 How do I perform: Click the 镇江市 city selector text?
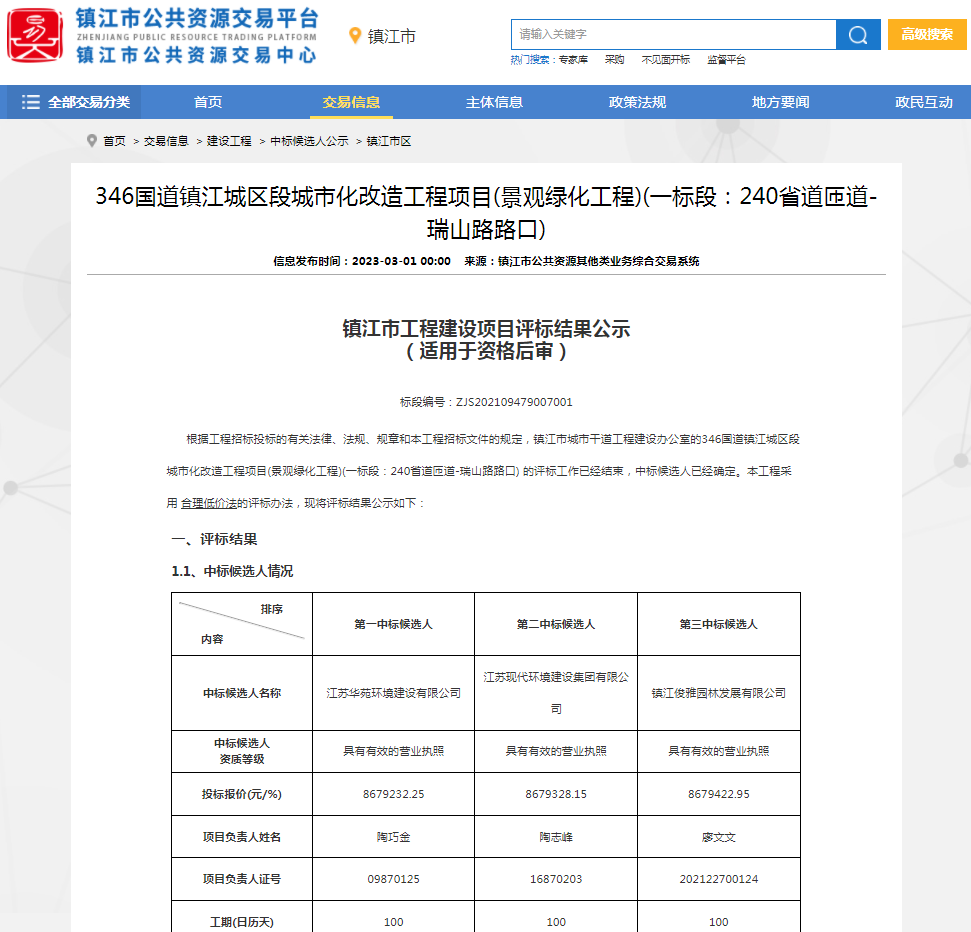pos(392,37)
